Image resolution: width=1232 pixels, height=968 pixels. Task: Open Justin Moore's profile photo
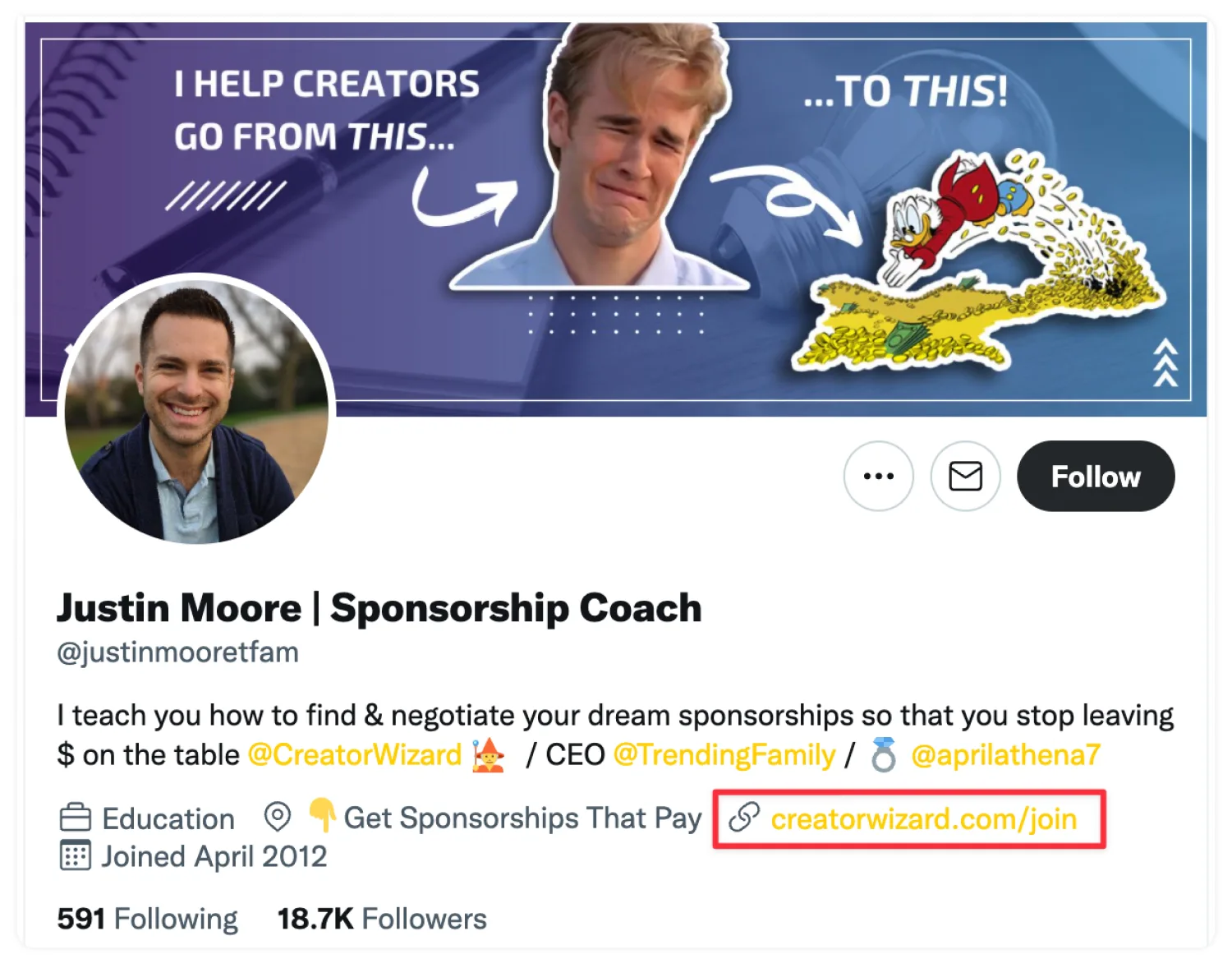pos(196,409)
